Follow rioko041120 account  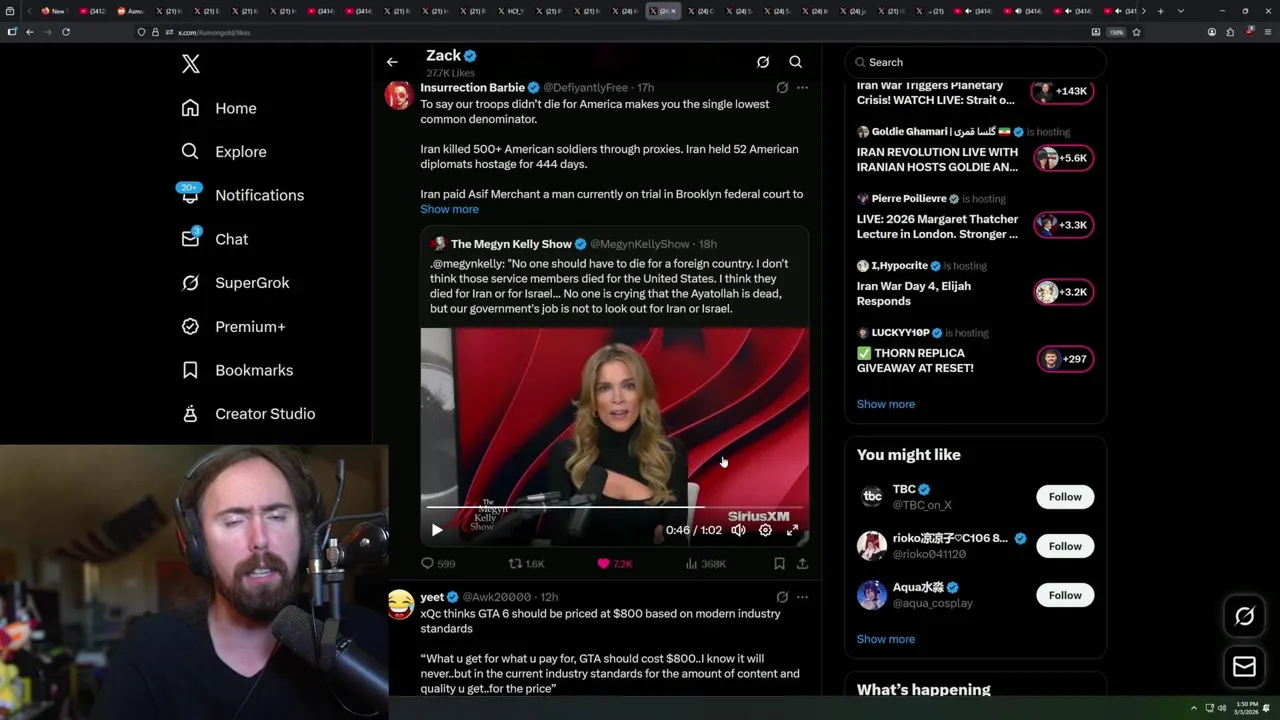[1065, 546]
